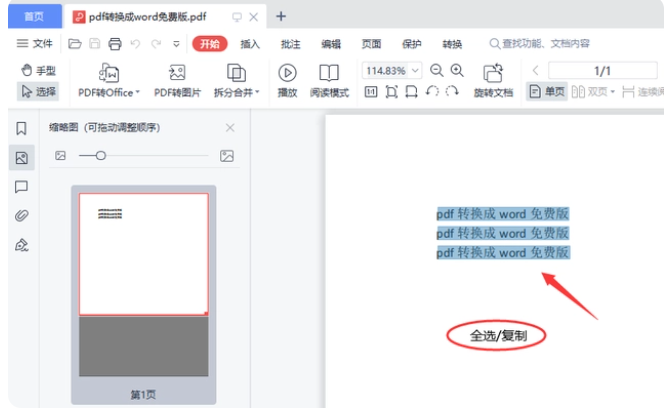The image size is (667, 413).
Task: Click the zoom out magnifier icon
Action: coord(436,71)
